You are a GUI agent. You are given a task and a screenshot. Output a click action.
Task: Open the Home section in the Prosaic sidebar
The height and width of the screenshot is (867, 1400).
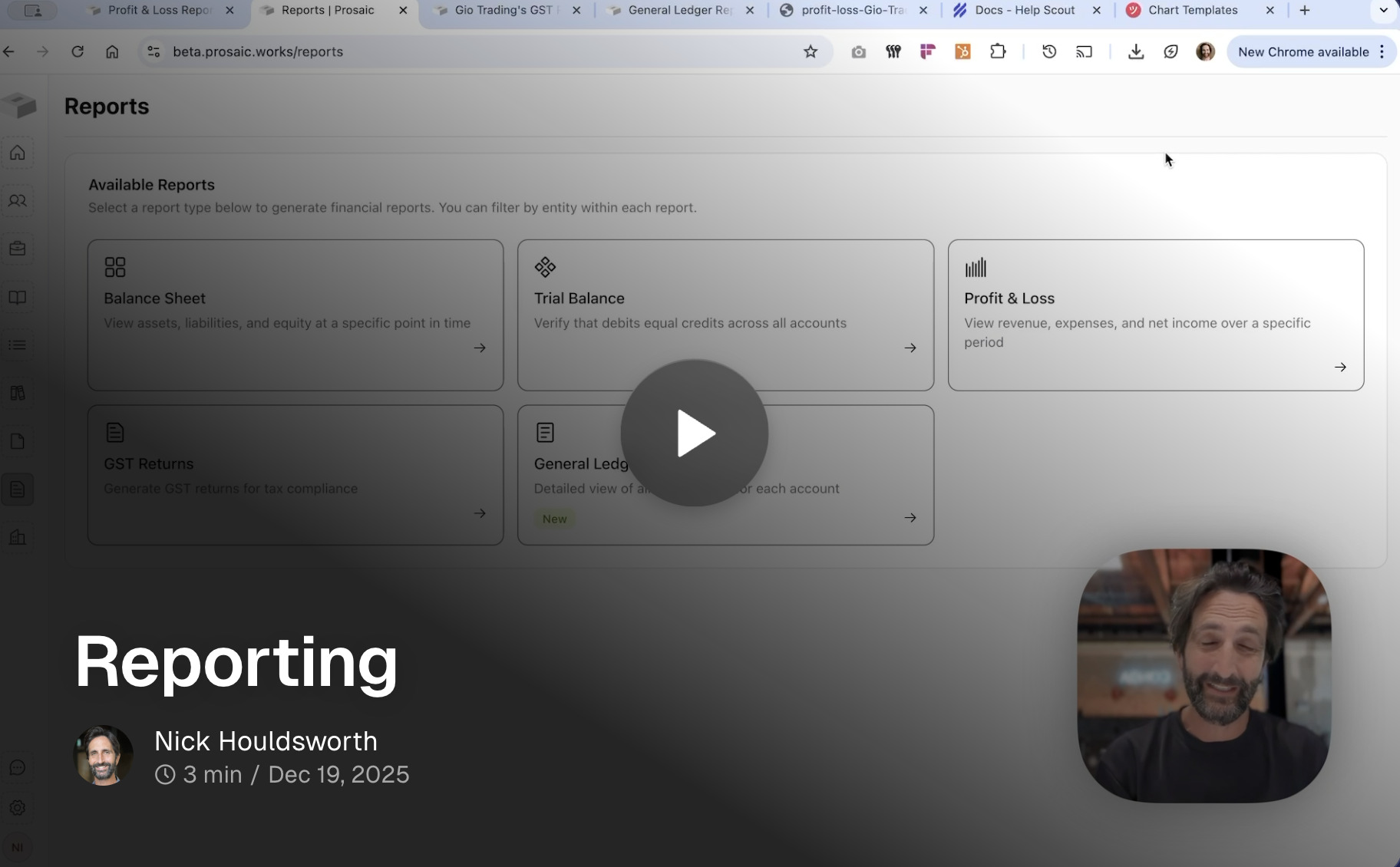[x=17, y=152]
